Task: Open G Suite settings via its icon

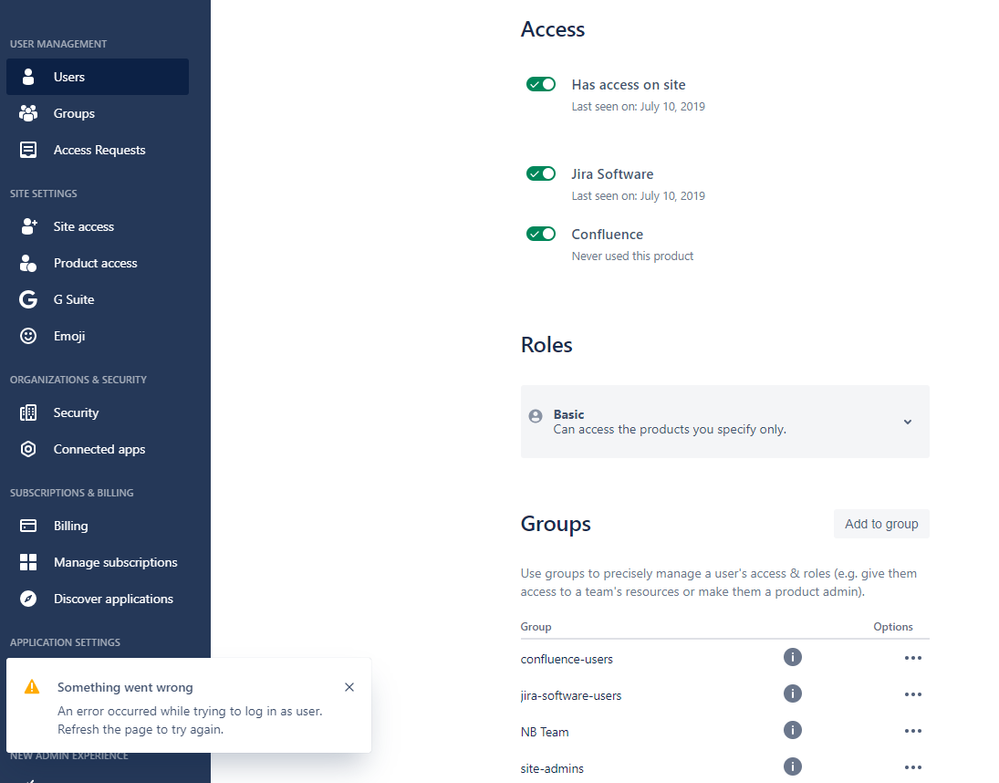Action: point(28,299)
